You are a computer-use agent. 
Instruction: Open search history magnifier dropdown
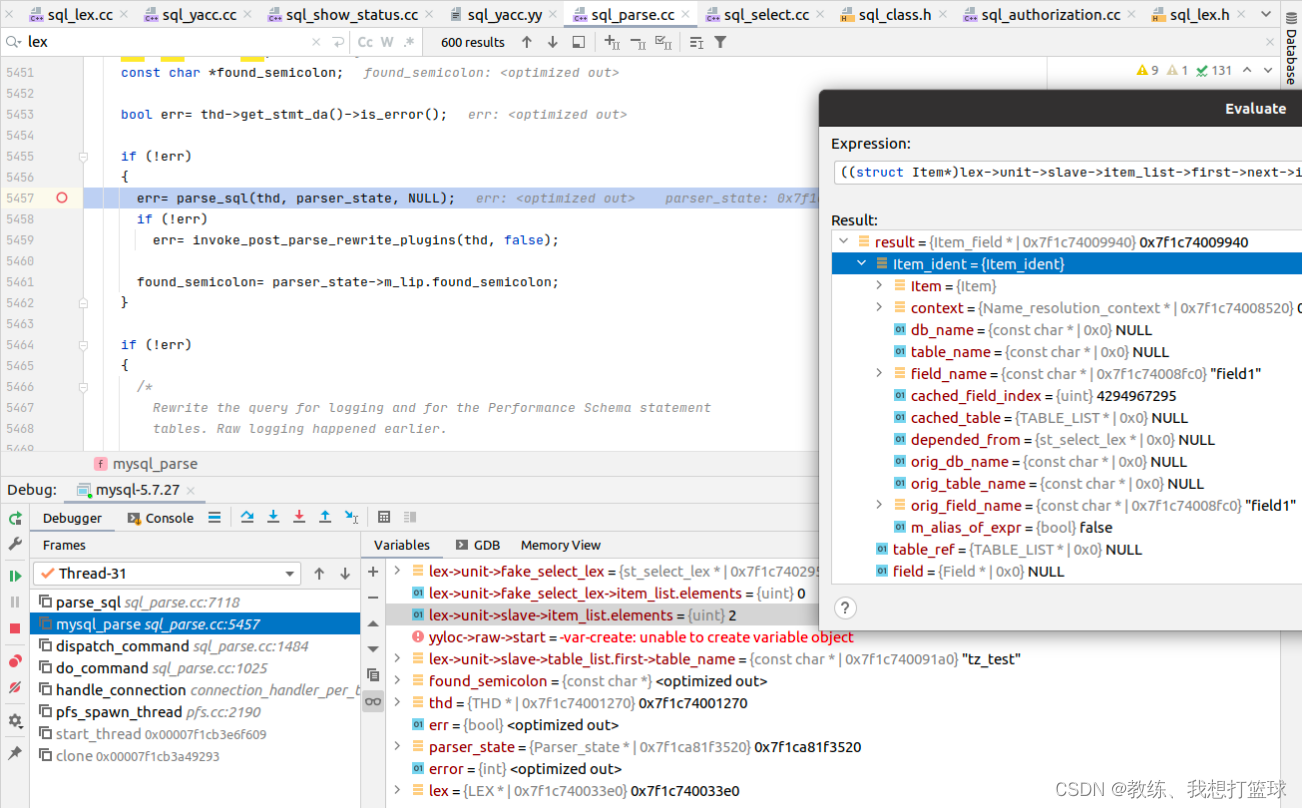coord(13,42)
